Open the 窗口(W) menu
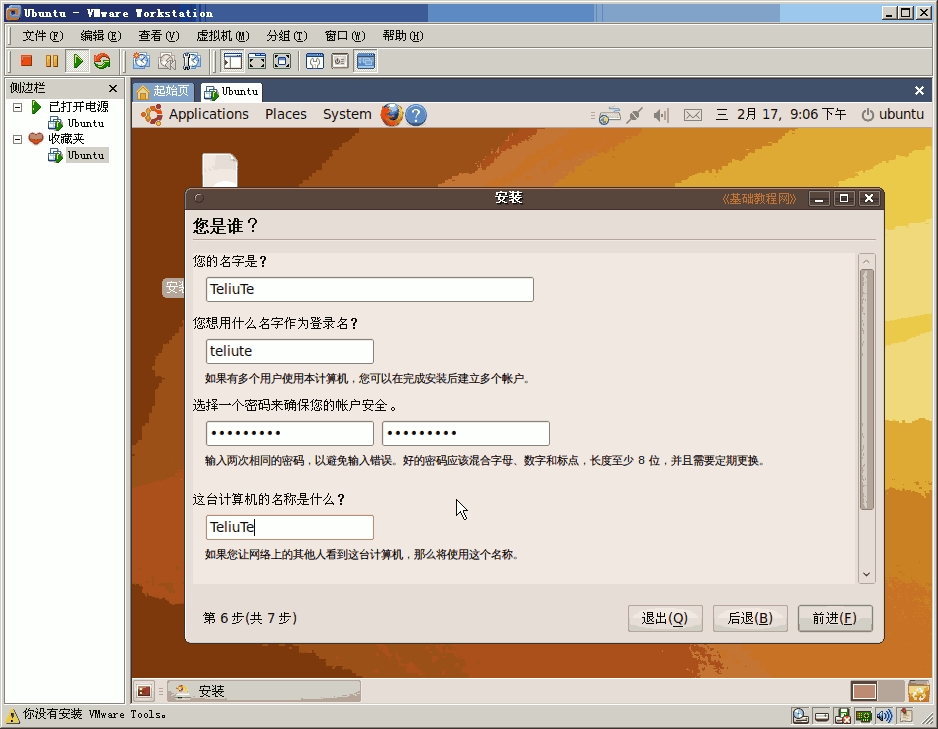This screenshot has height=729, width=938. (x=345, y=36)
